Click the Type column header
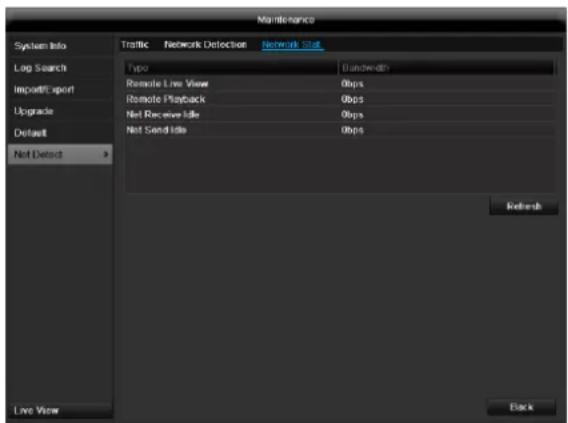 point(231,68)
